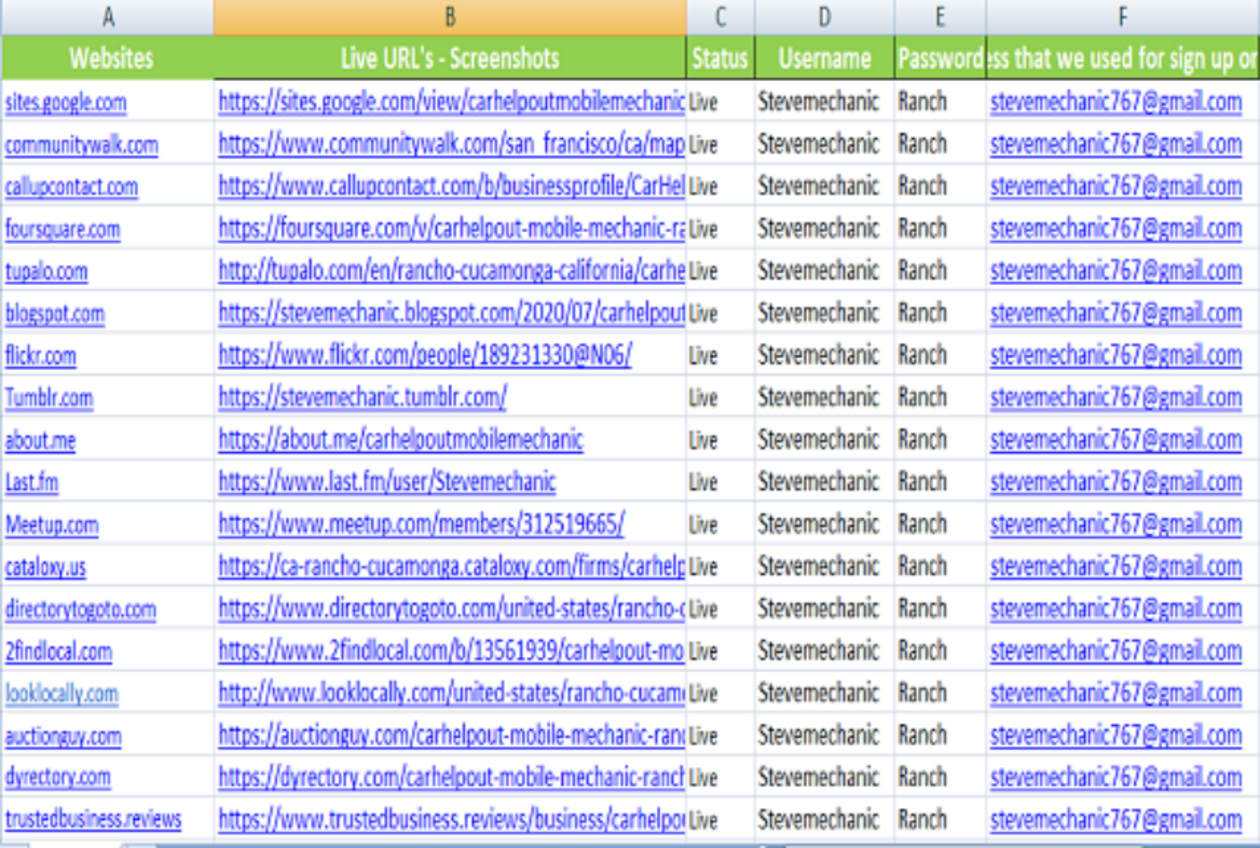This screenshot has width=1260, height=848.
Task: Click the Password header cell
Action: click(x=940, y=58)
